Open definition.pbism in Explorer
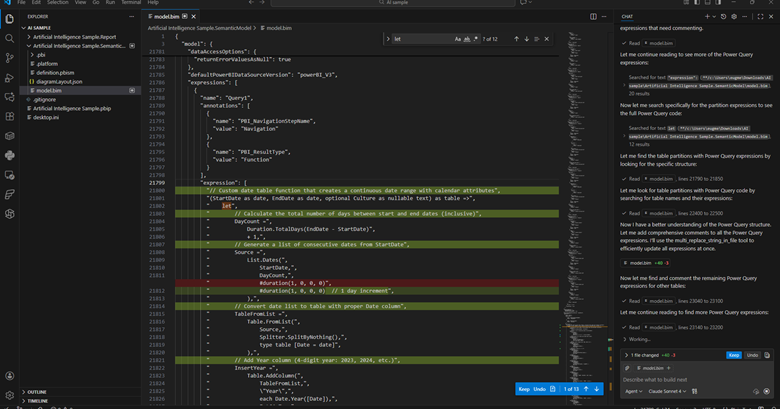 click(55, 73)
